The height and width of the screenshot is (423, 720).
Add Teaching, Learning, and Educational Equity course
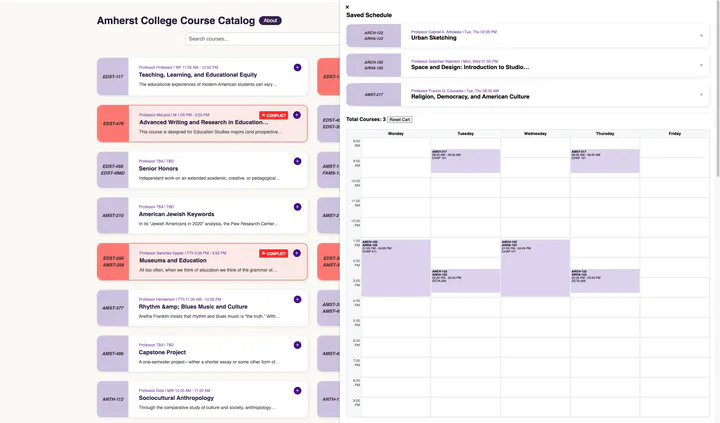tap(297, 68)
